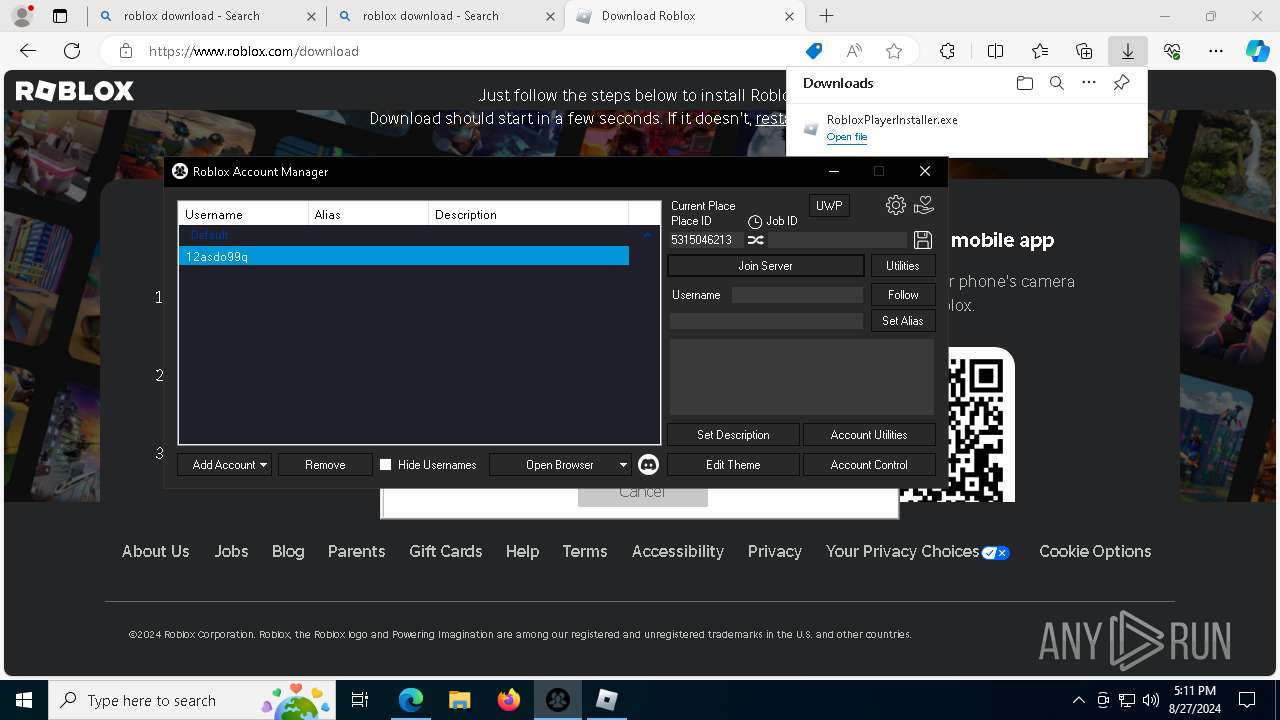Expand the Add Account dropdown arrow
This screenshot has width=1280, height=720.
click(263, 465)
